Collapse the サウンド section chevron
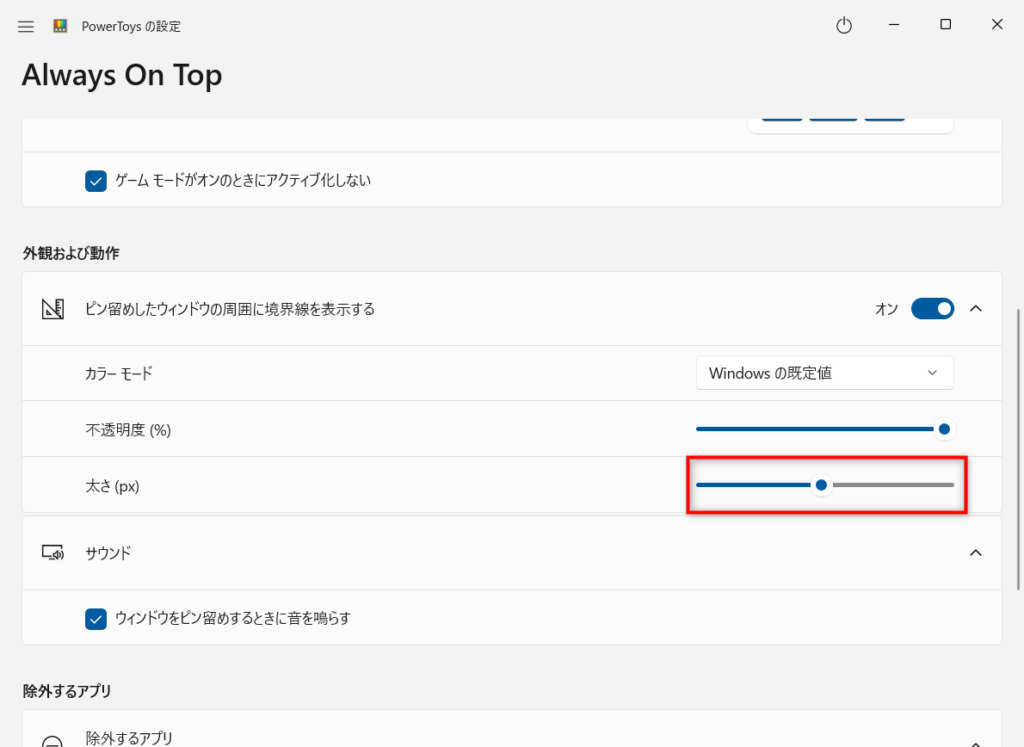The width and height of the screenshot is (1024, 747). (976, 553)
